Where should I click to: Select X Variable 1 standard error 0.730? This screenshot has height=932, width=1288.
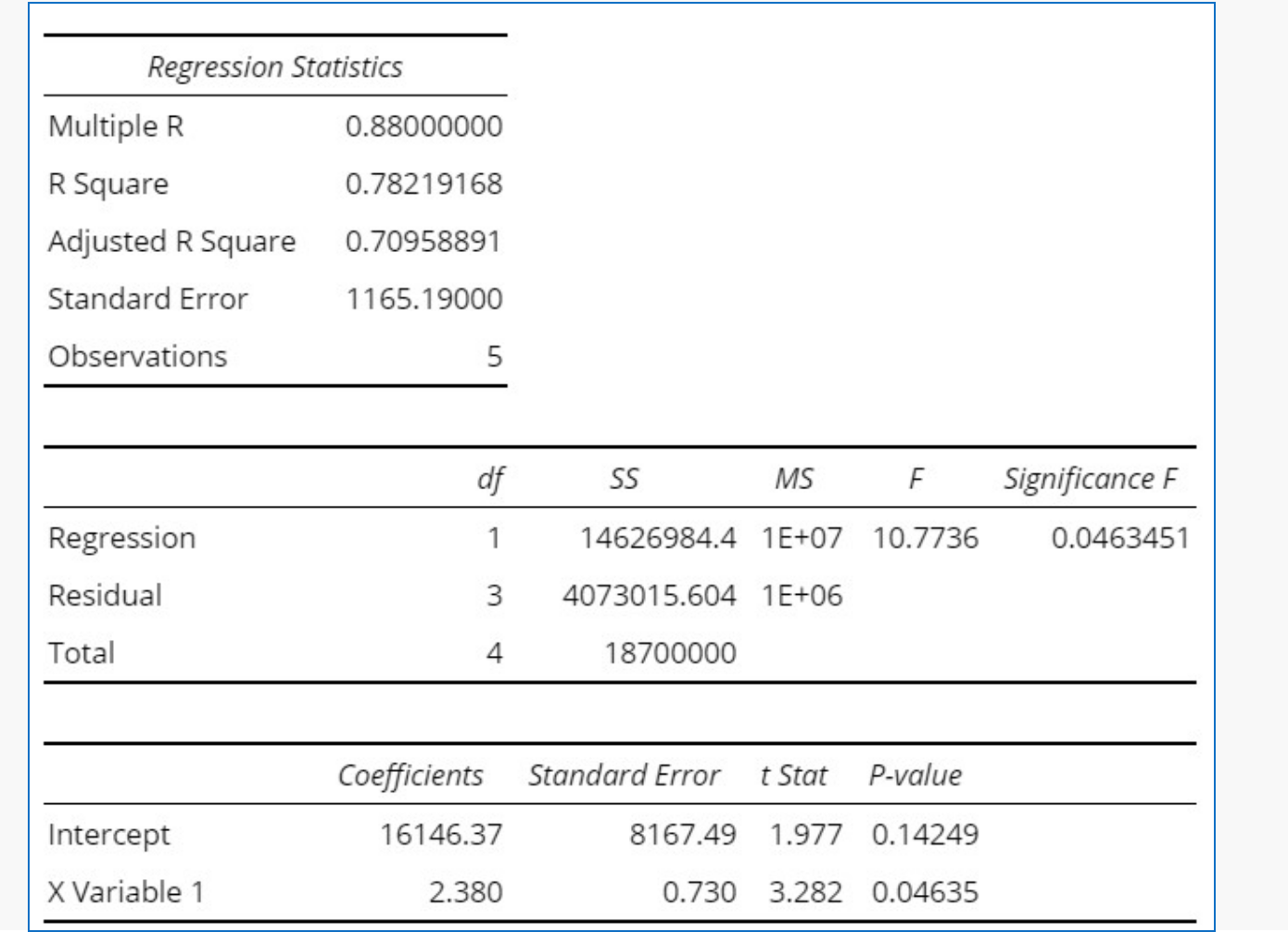700,891
